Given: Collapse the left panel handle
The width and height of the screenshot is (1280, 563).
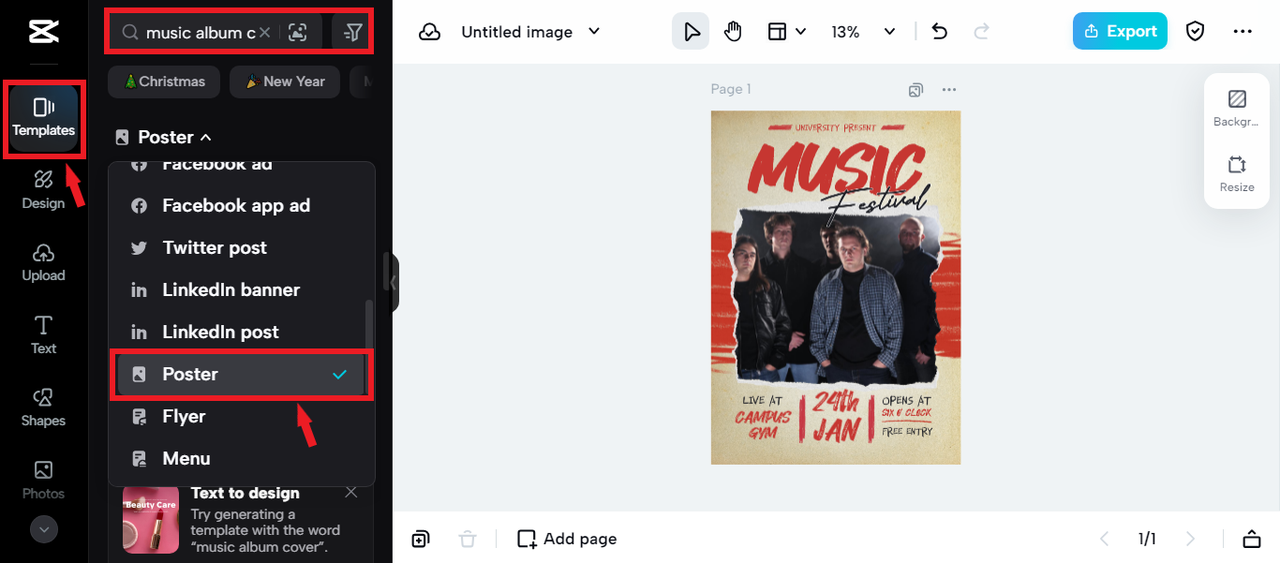Looking at the screenshot, I should (392, 283).
